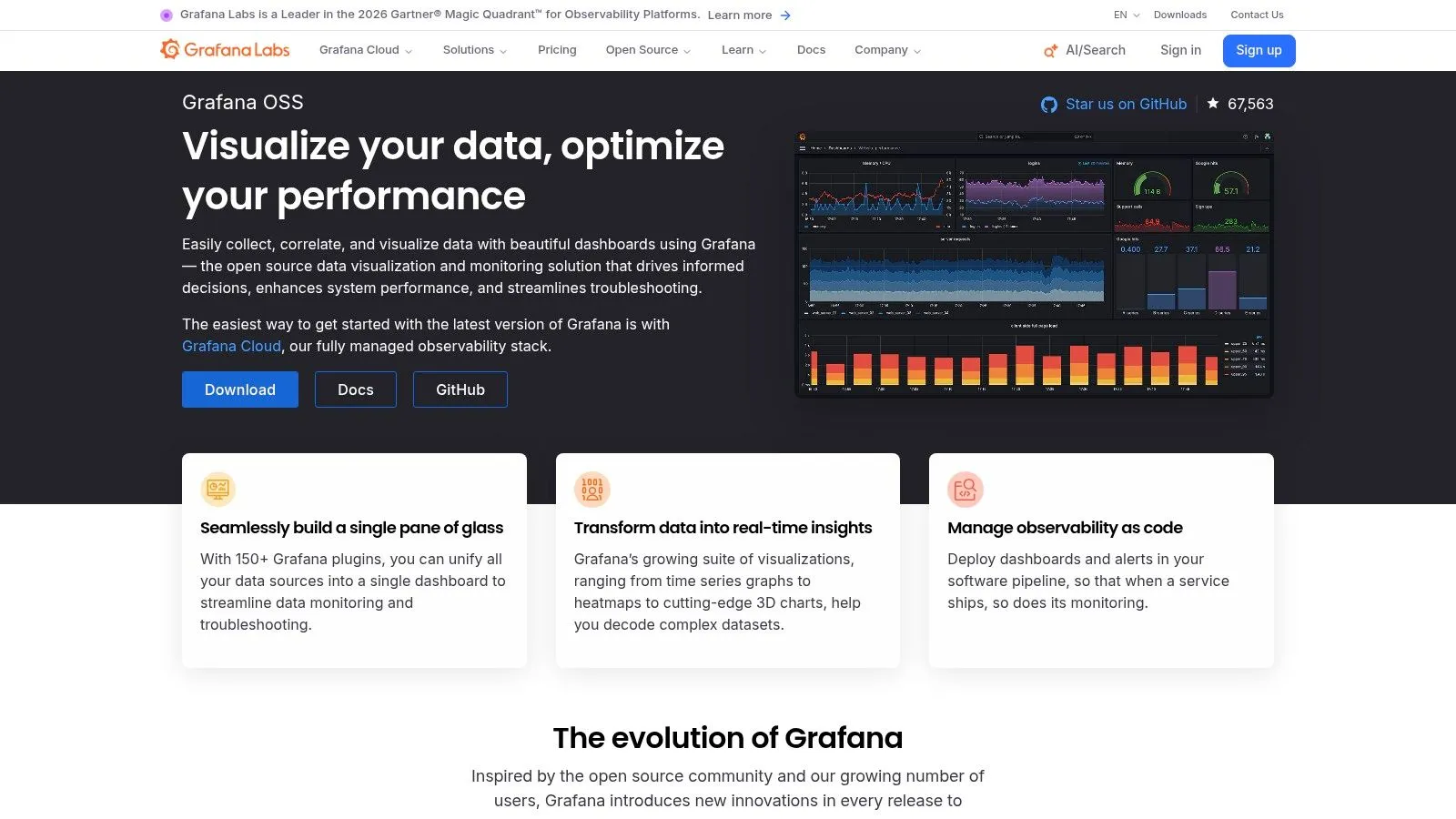Click the AI/Search sparkle icon
The image size is (1456, 819).
[1050, 51]
